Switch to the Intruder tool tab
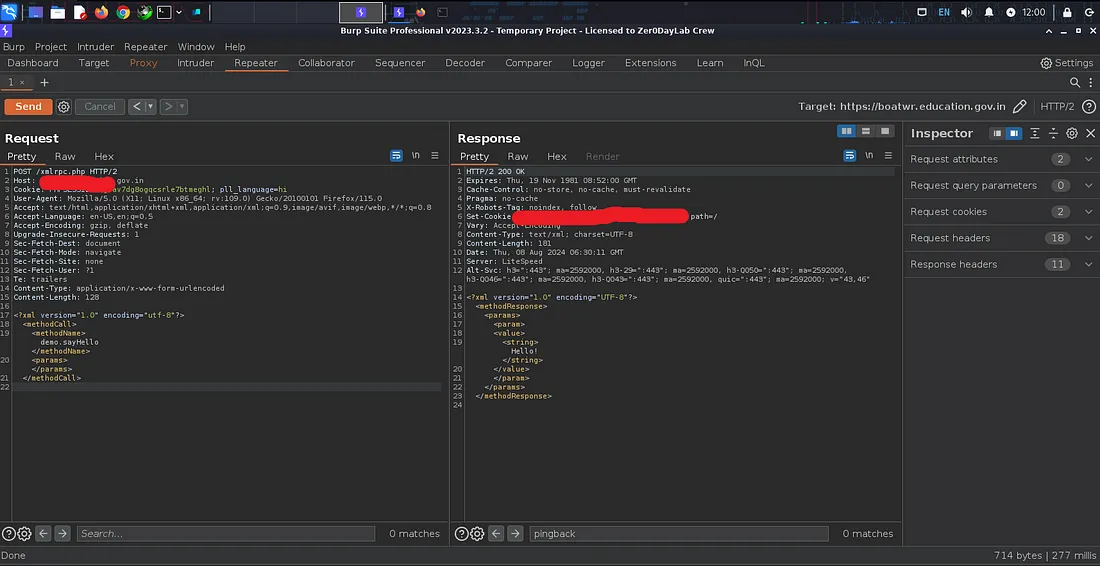The width and height of the screenshot is (1100, 566). (196, 62)
